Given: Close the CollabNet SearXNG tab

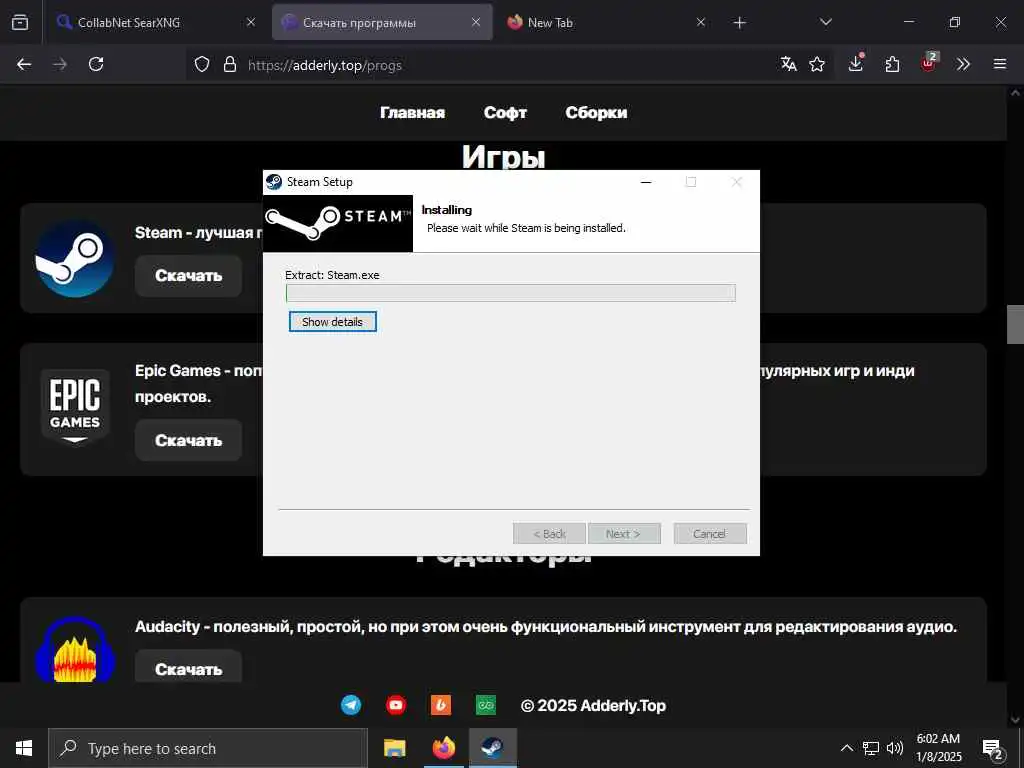Looking at the screenshot, I should (251, 22).
